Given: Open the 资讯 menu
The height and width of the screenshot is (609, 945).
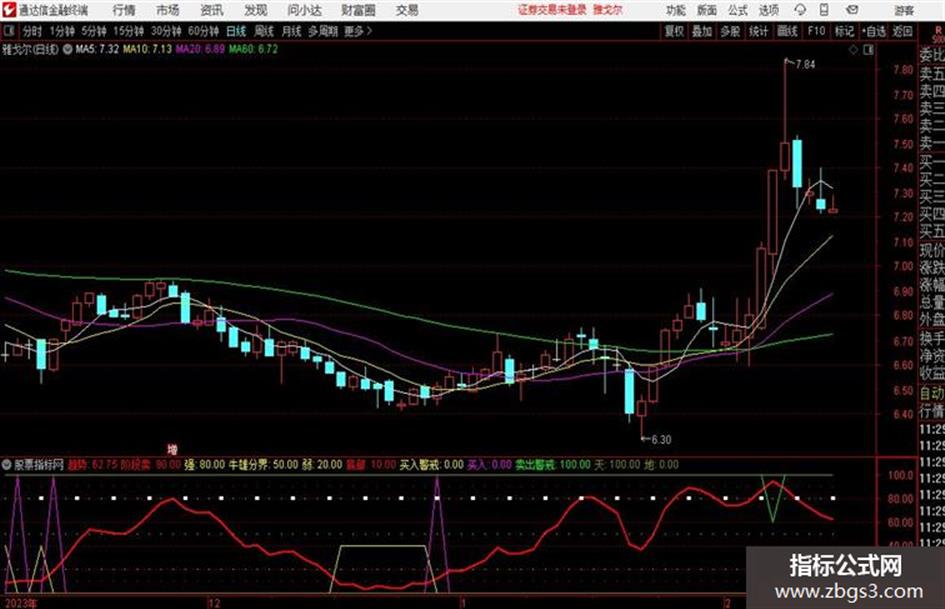Looking at the screenshot, I should 212,10.
